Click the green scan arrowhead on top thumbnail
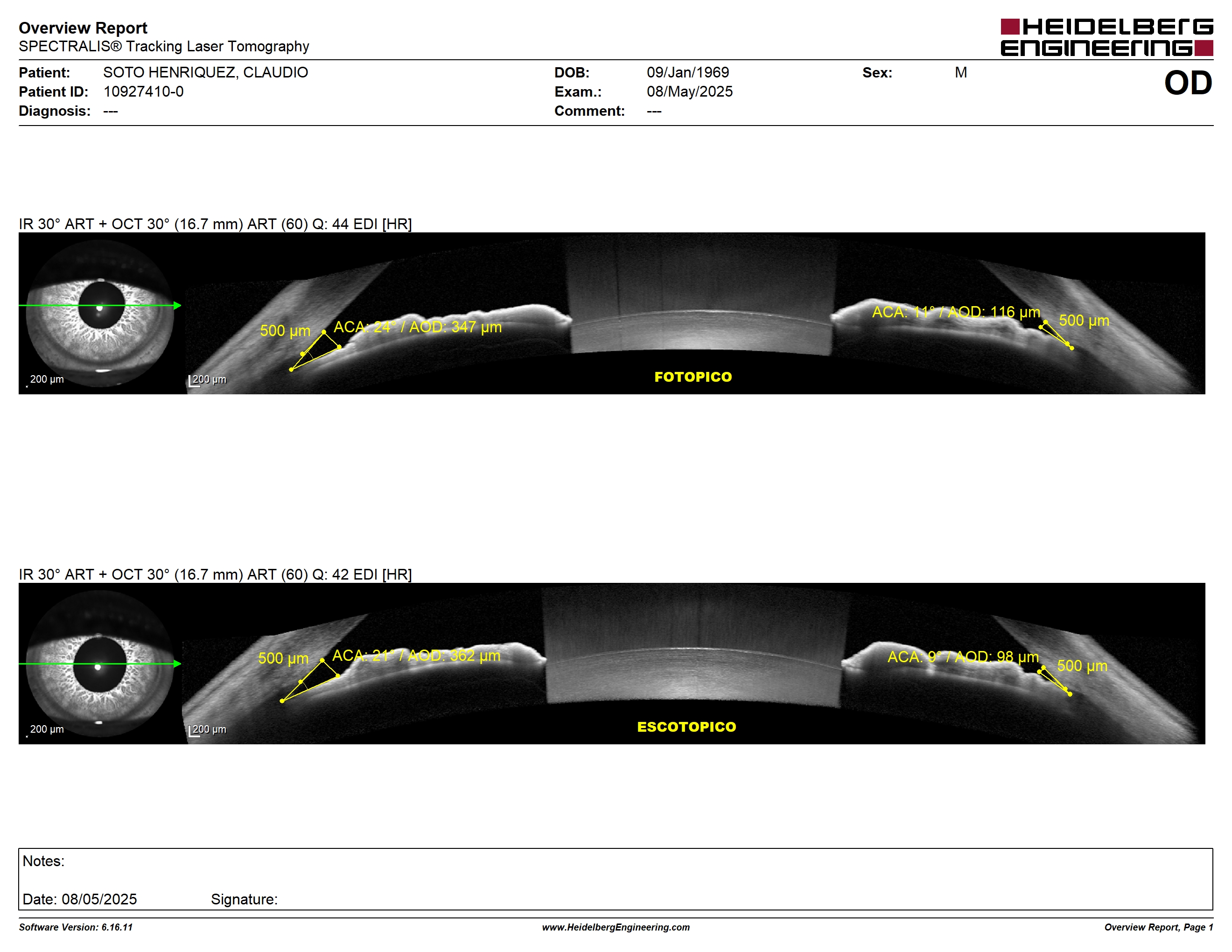Viewport: 1232px width, 952px height. [x=177, y=306]
